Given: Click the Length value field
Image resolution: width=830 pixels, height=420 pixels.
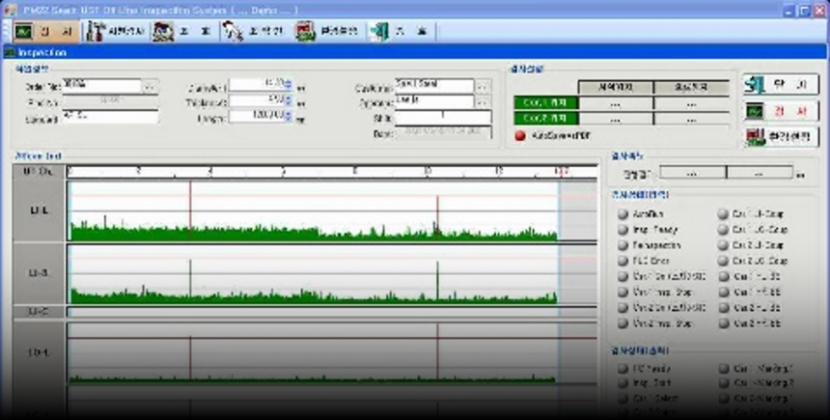Looking at the screenshot, I should [x=257, y=117].
